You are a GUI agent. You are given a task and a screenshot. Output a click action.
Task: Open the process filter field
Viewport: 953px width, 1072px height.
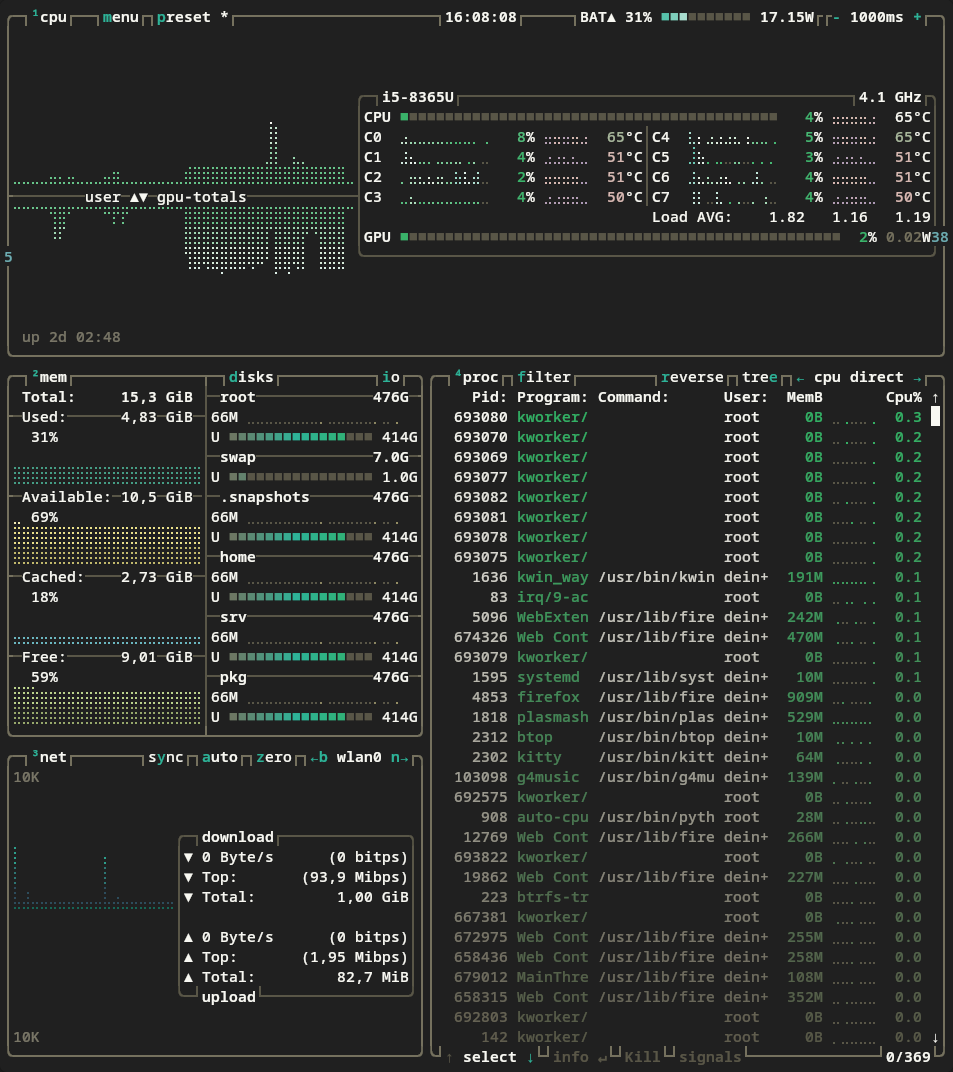(x=543, y=377)
